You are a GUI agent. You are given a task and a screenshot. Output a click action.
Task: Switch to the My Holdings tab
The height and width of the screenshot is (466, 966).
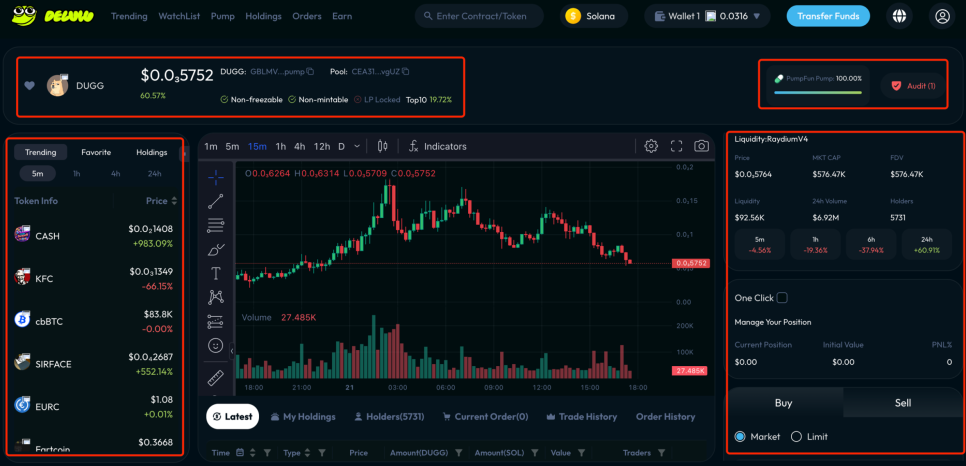[x=303, y=417]
